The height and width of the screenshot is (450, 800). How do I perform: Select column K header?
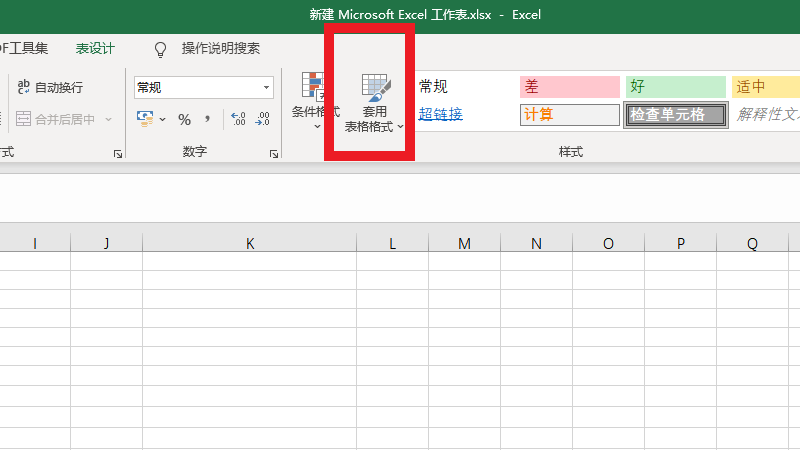click(x=250, y=243)
